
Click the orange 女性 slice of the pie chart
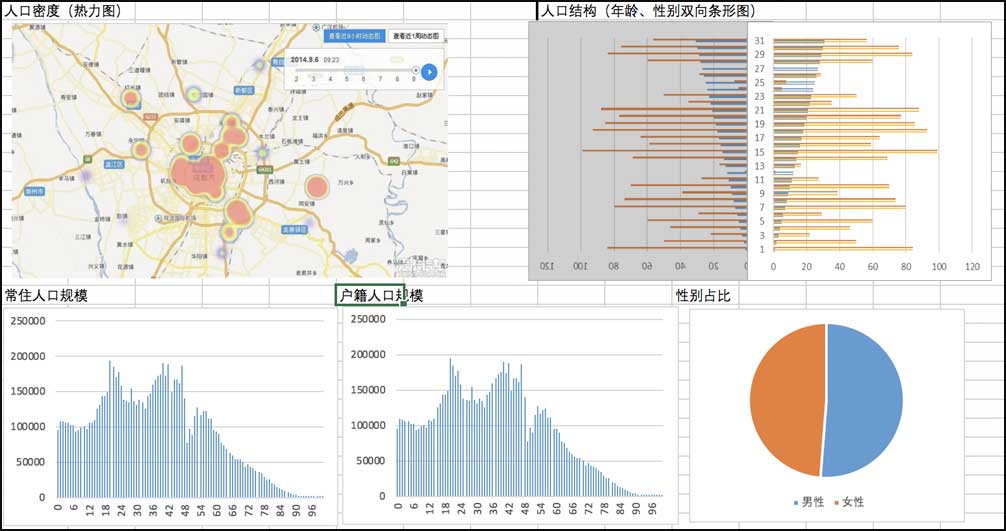pyautogui.click(x=785, y=400)
